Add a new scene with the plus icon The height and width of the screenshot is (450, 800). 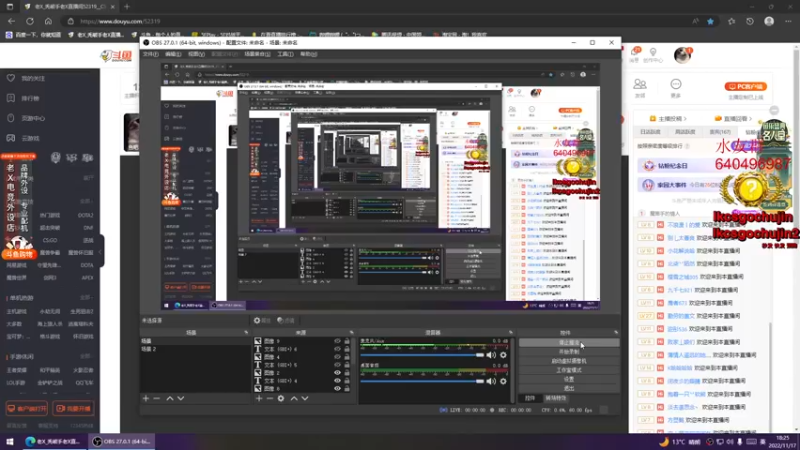(146, 398)
